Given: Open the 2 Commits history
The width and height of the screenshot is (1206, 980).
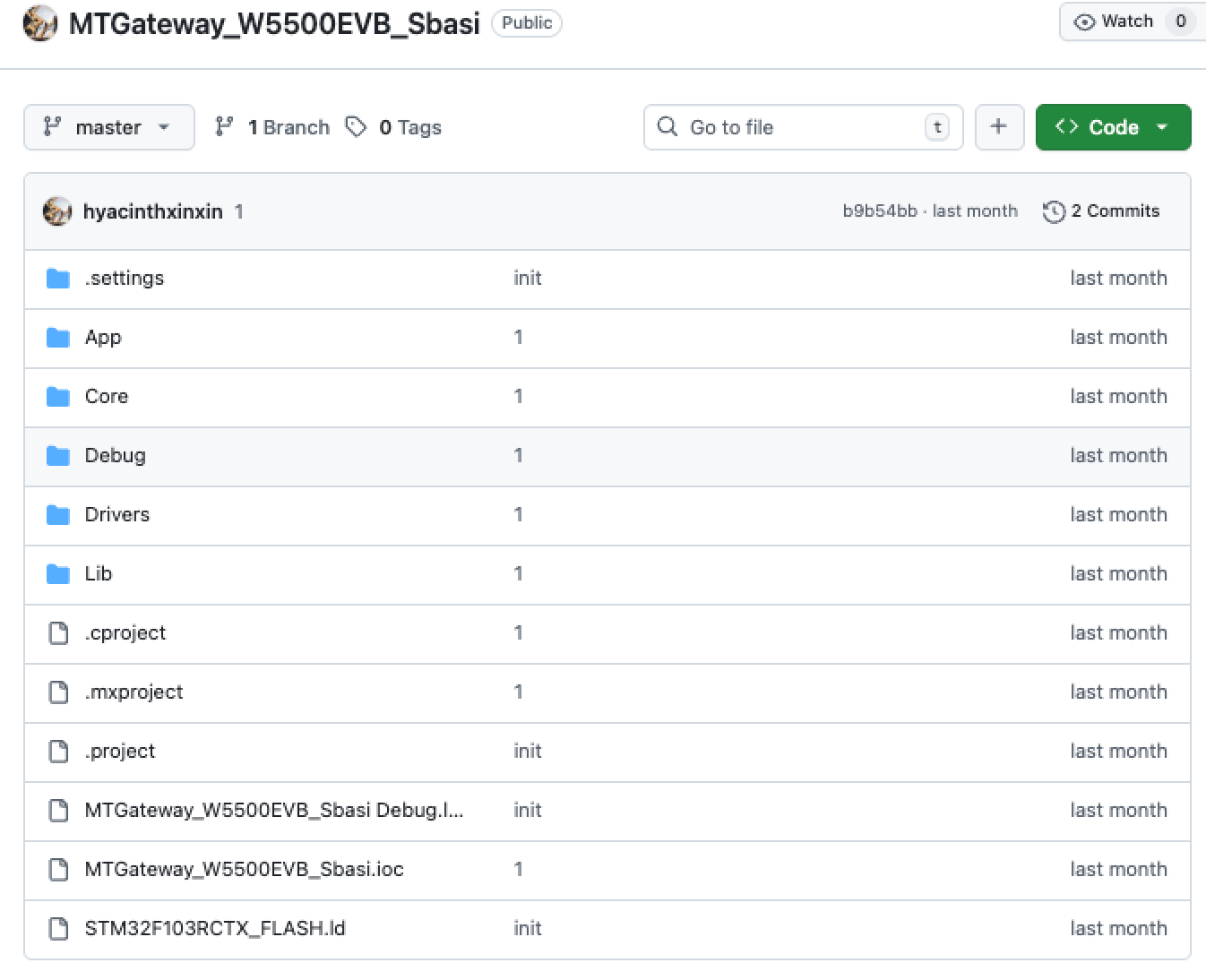Looking at the screenshot, I should click(1102, 211).
